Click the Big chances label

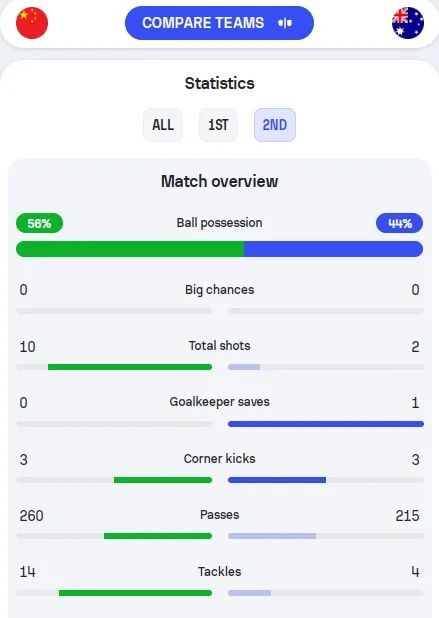220,290
